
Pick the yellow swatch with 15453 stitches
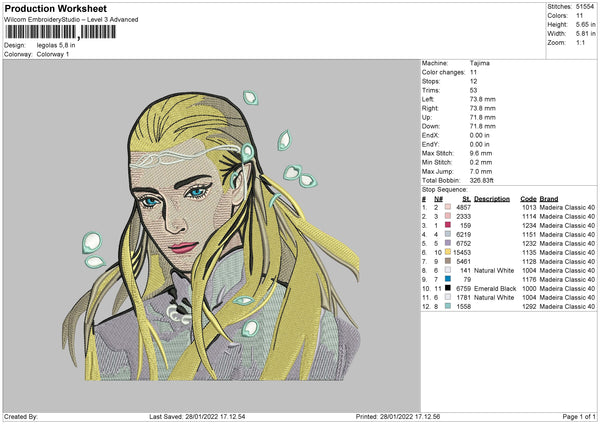[448, 252]
